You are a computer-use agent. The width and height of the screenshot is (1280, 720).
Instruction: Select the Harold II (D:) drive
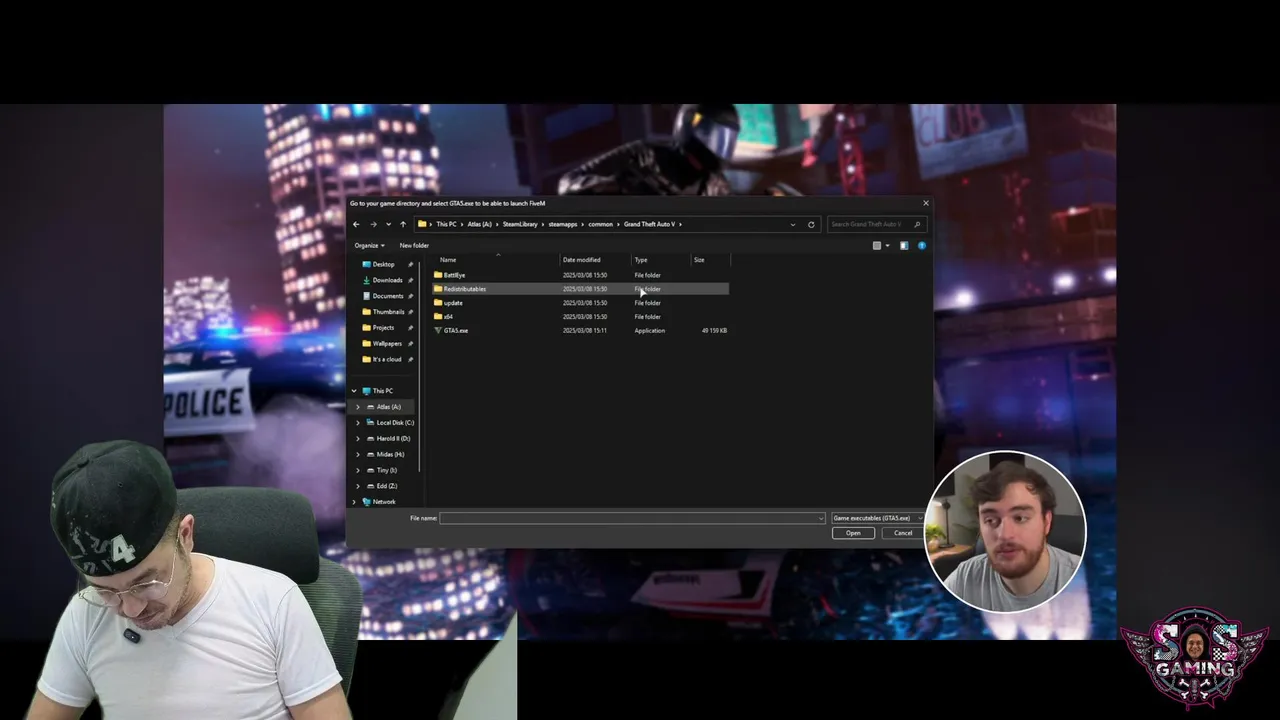click(x=393, y=438)
